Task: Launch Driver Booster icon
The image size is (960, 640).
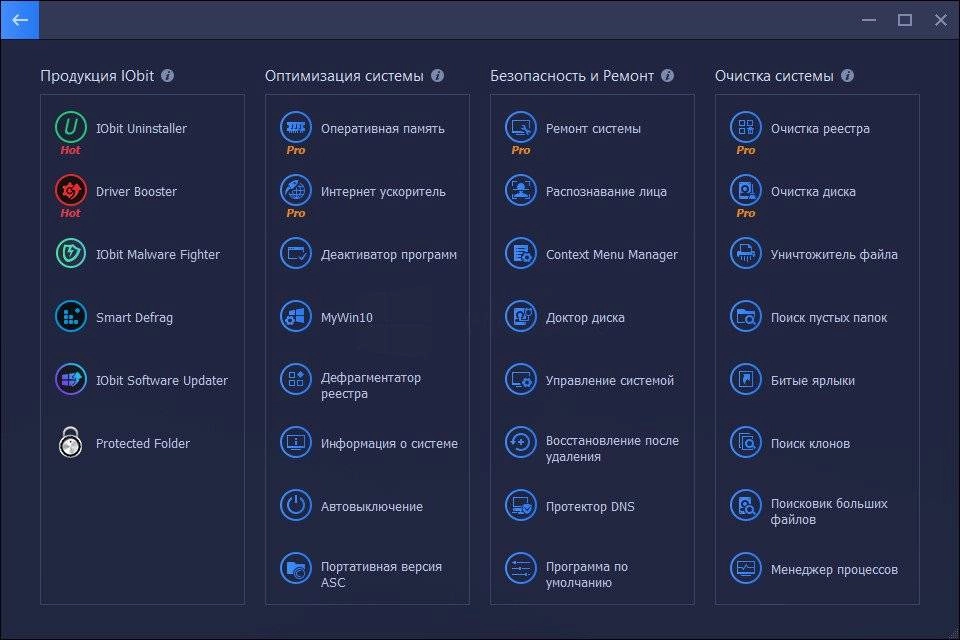Action: pos(71,190)
